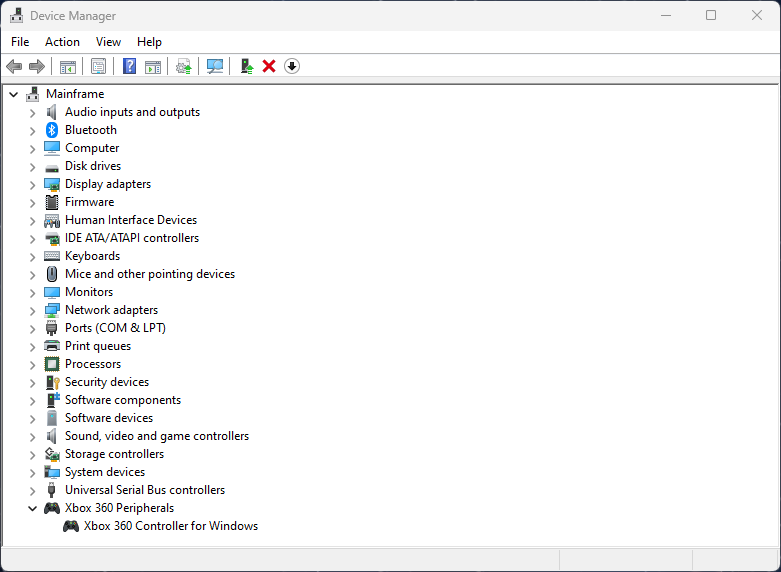Click the blue Help question-mark icon
Image resolution: width=781 pixels, height=572 pixels.
pyautogui.click(x=129, y=66)
